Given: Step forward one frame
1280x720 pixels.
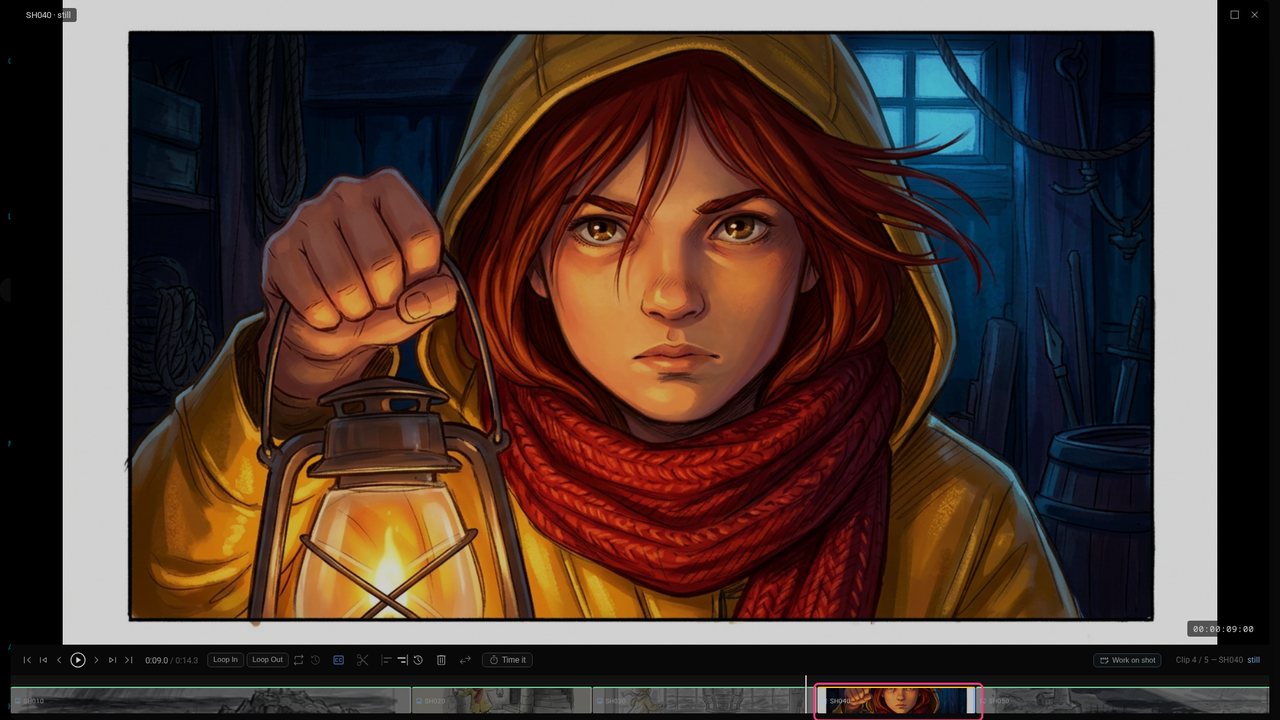Looking at the screenshot, I should pos(96,660).
